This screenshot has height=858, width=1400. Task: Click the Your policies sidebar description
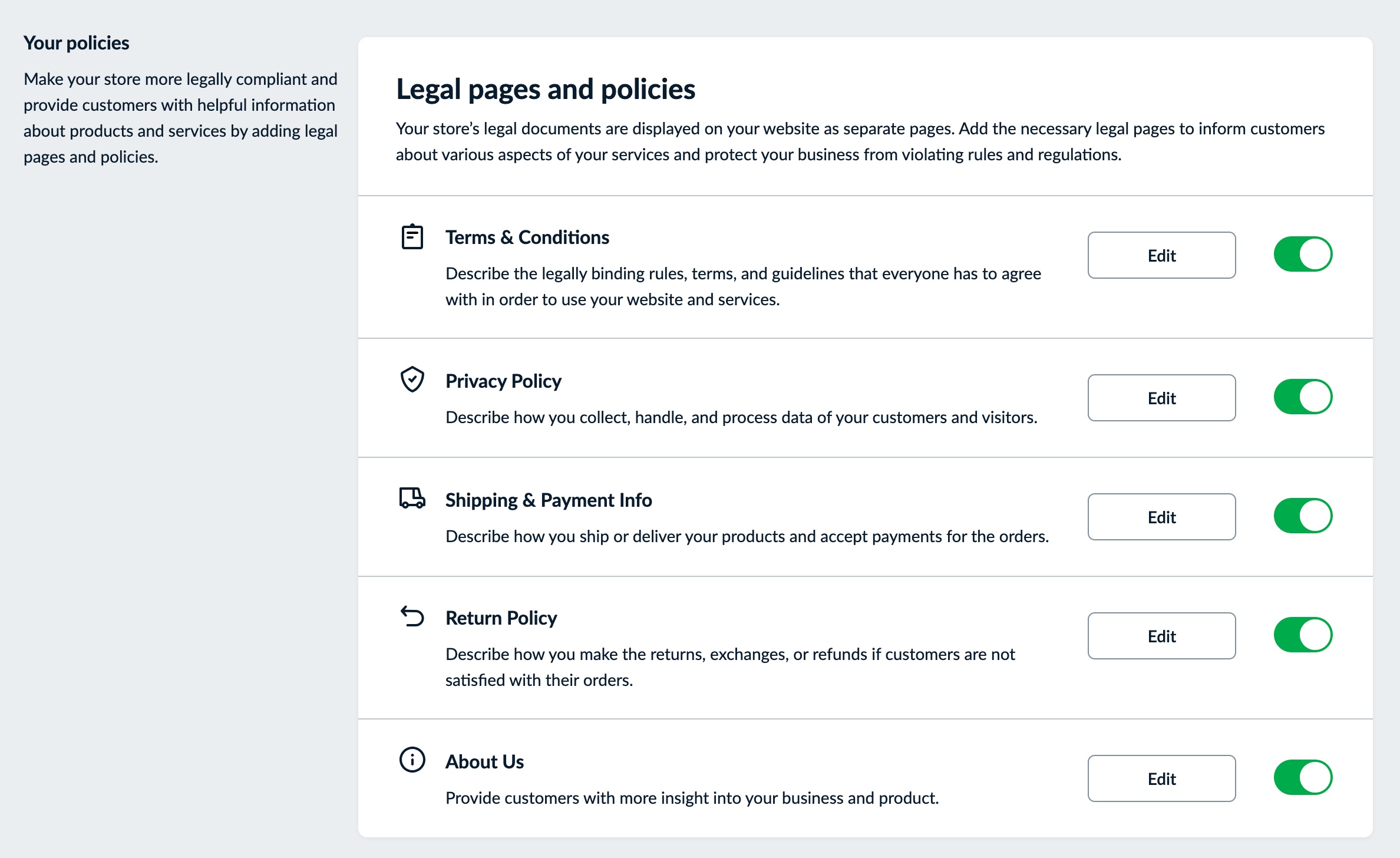point(180,118)
